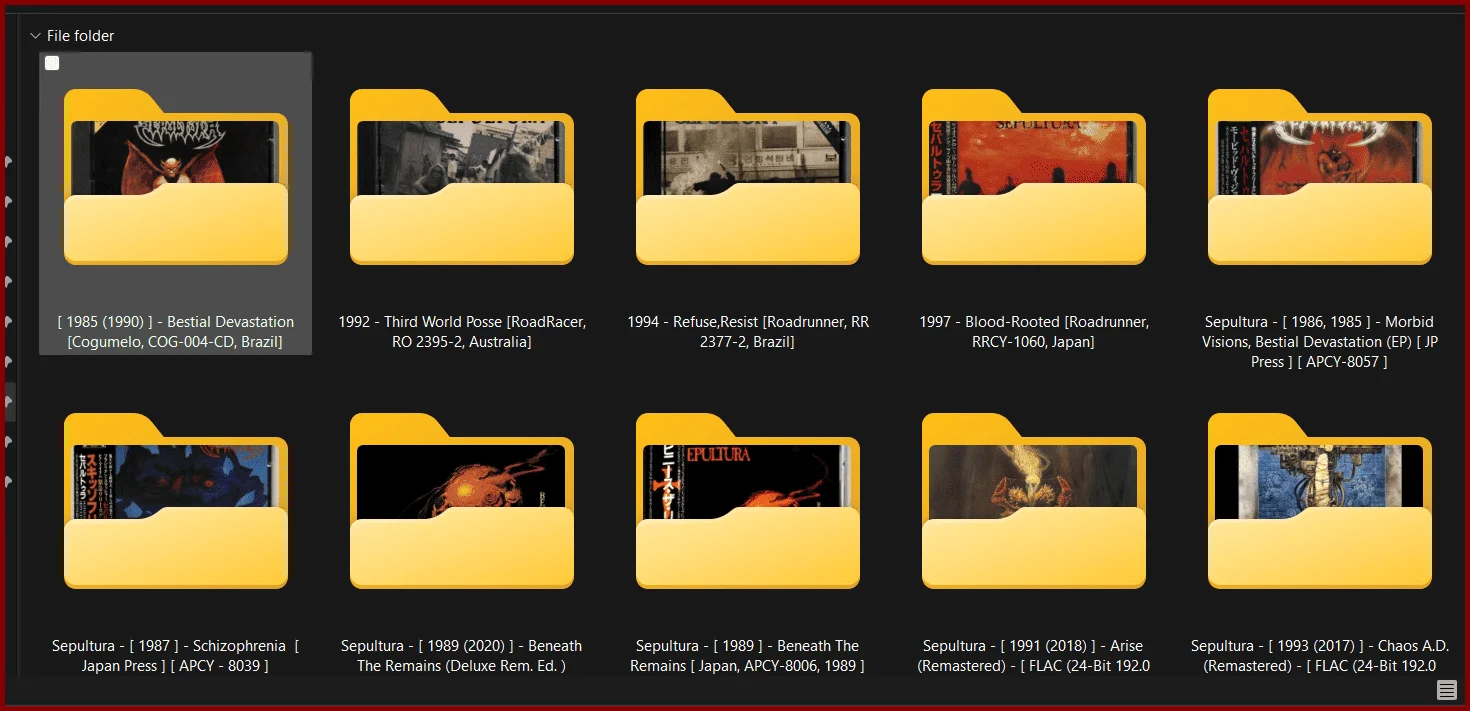Screen dimensions: 1470x711
Task: Collapse the File folder group chevron
Action: (35, 36)
